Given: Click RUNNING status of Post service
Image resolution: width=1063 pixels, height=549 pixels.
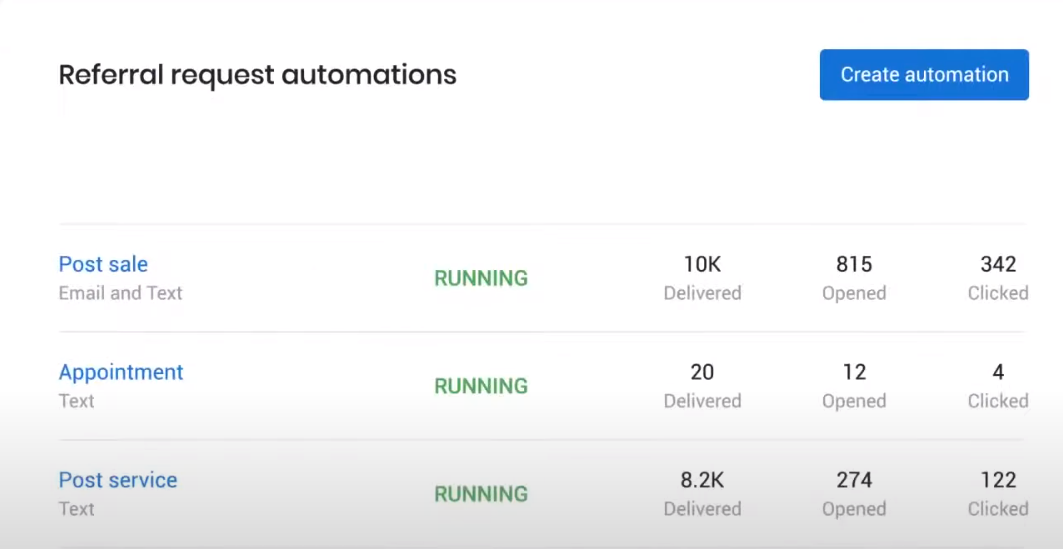Looking at the screenshot, I should coord(481,494).
